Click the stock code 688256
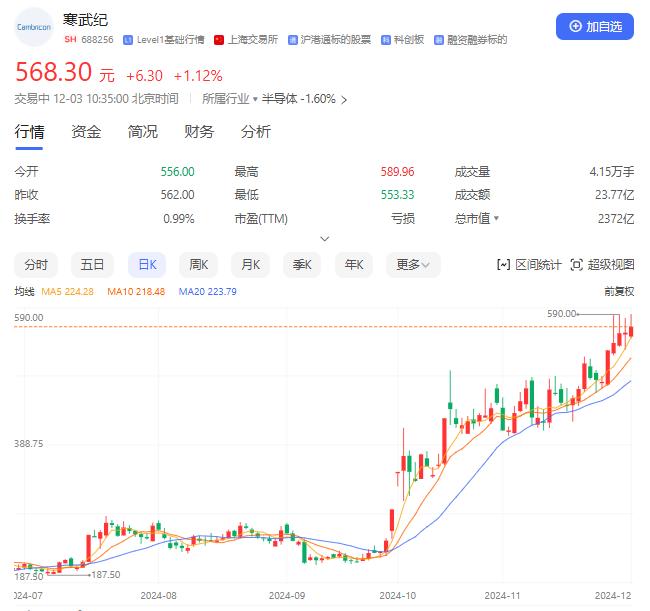 coord(97,40)
